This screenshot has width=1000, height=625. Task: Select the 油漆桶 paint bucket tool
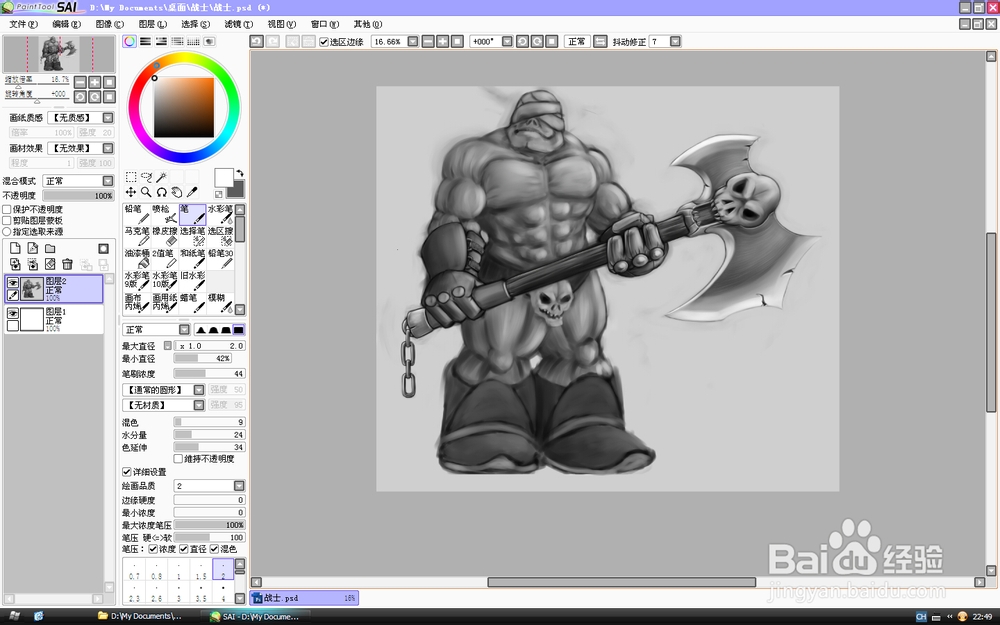click(136, 258)
